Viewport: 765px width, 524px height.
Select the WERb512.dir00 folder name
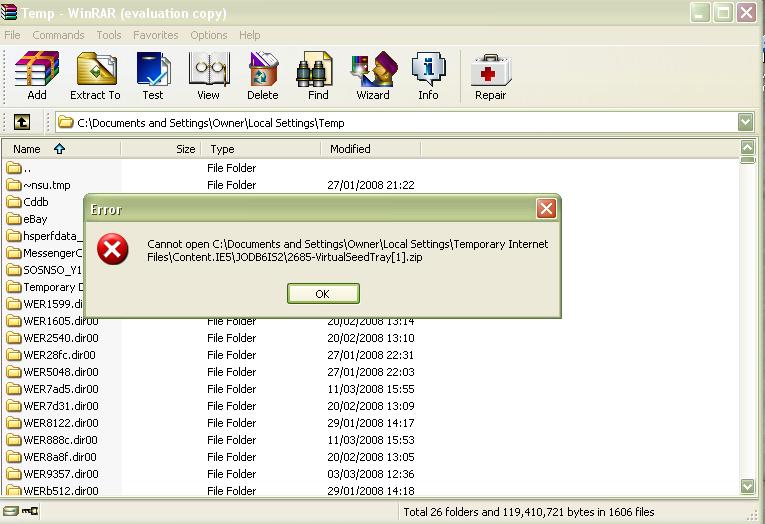61,491
